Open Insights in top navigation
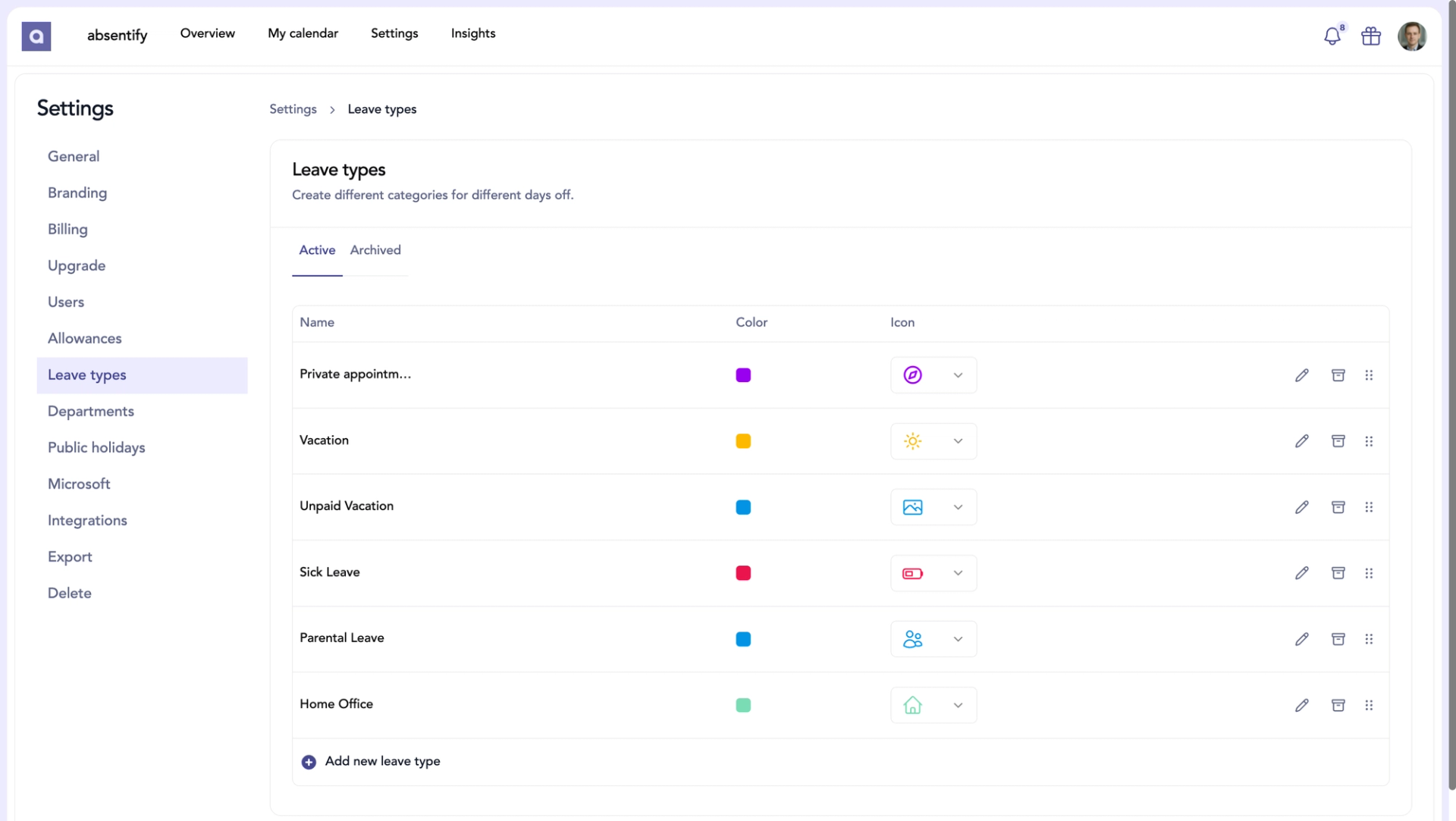The width and height of the screenshot is (1456, 821). point(472,33)
